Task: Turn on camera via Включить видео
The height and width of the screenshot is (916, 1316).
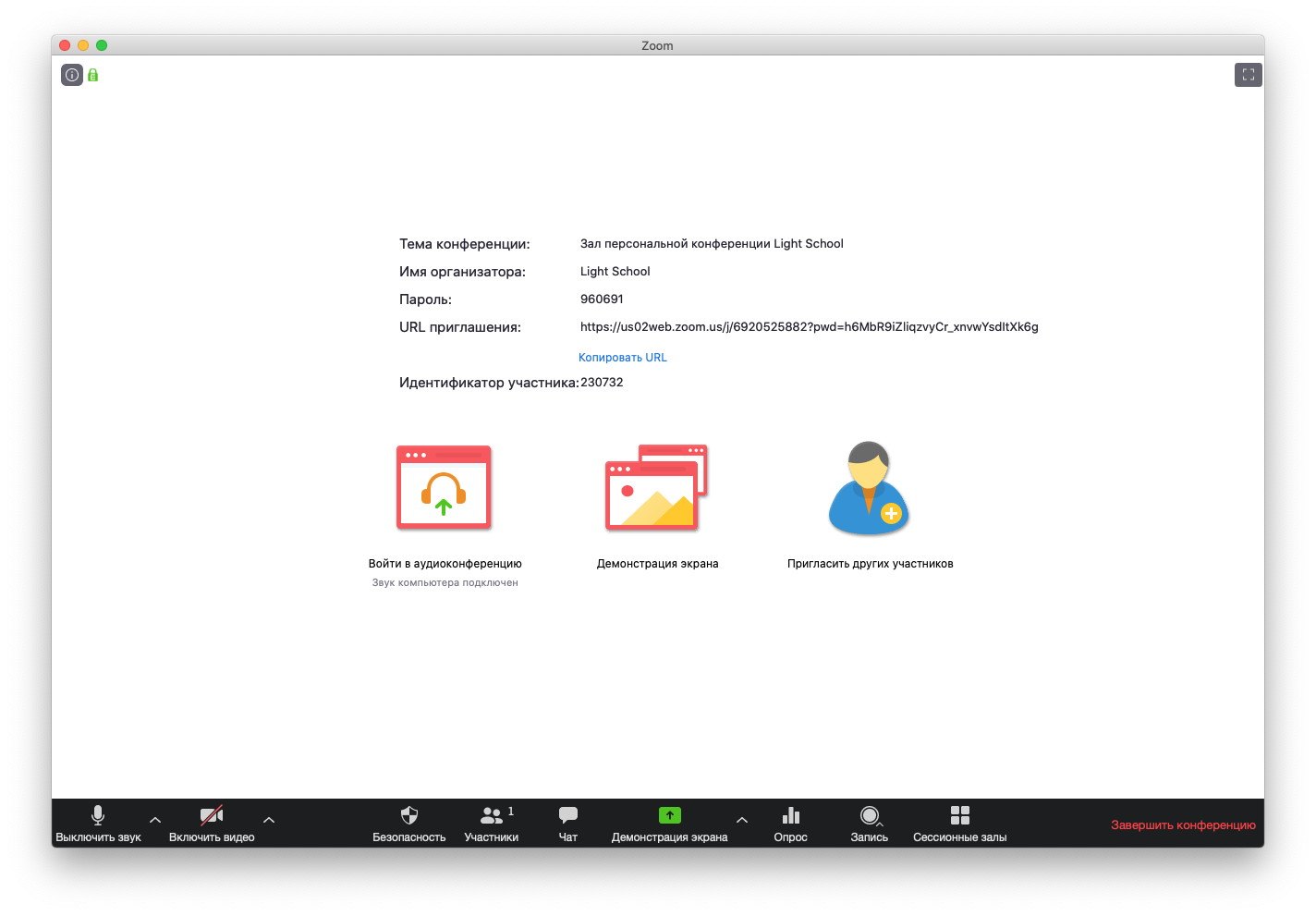Action: (x=212, y=824)
